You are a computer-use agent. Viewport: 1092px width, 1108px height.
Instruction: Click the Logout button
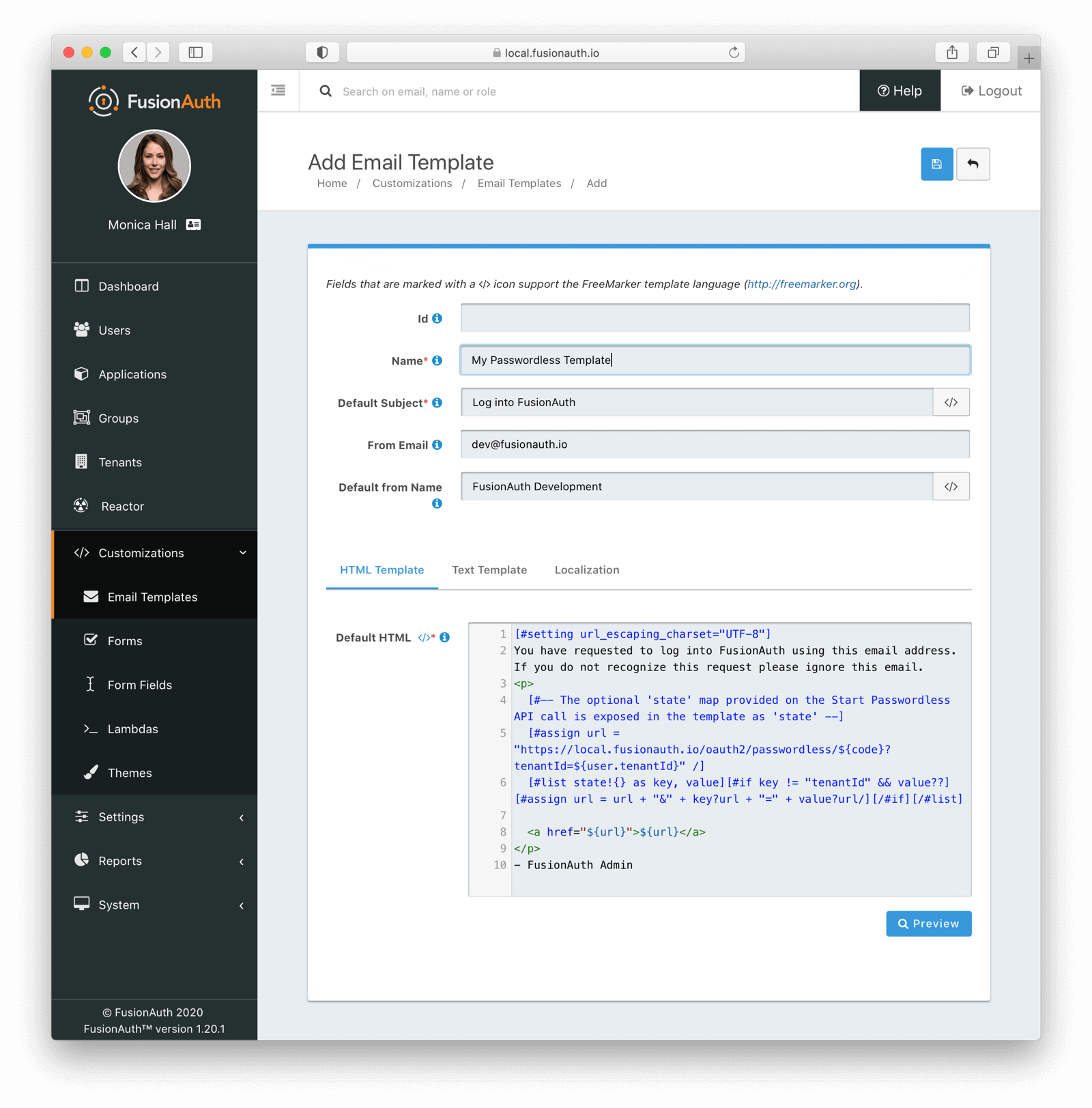(991, 91)
